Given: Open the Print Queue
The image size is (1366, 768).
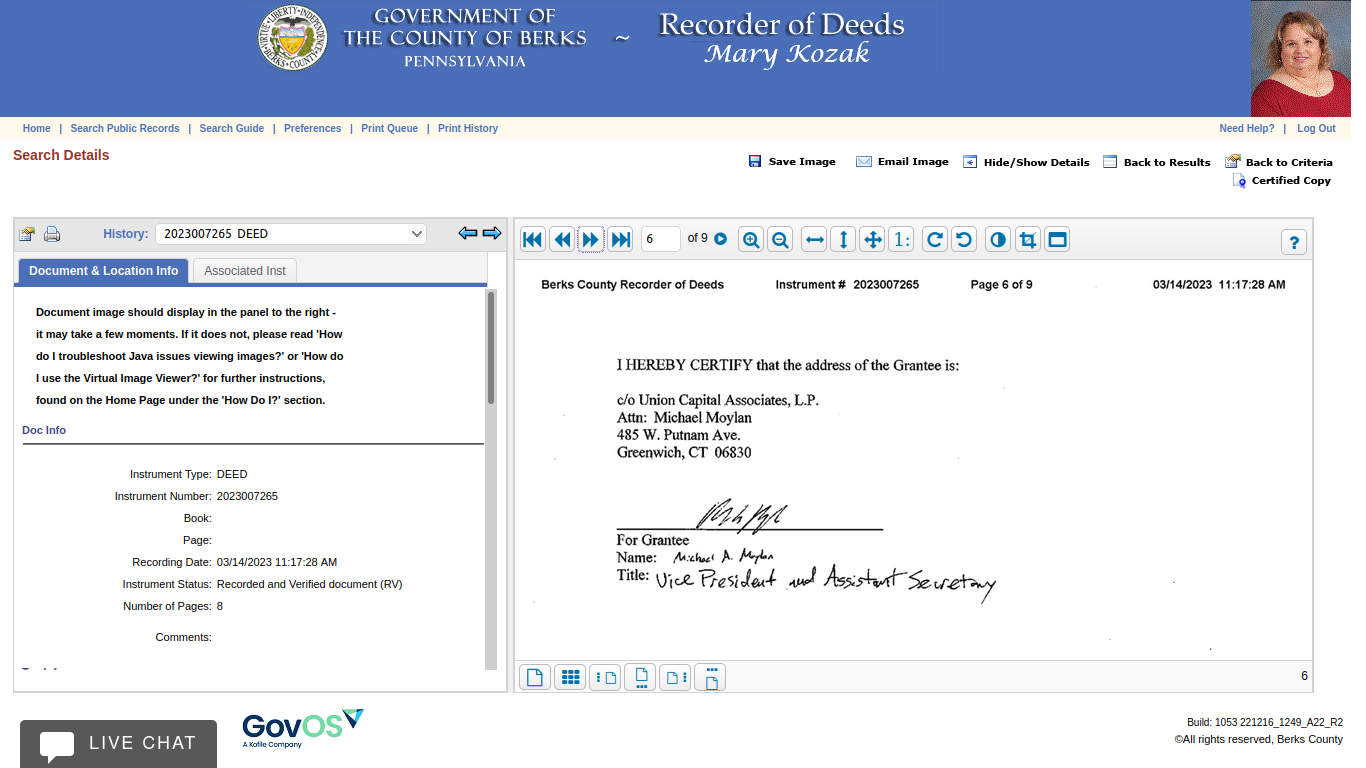Looking at the screenshot, I should point(390,128).
